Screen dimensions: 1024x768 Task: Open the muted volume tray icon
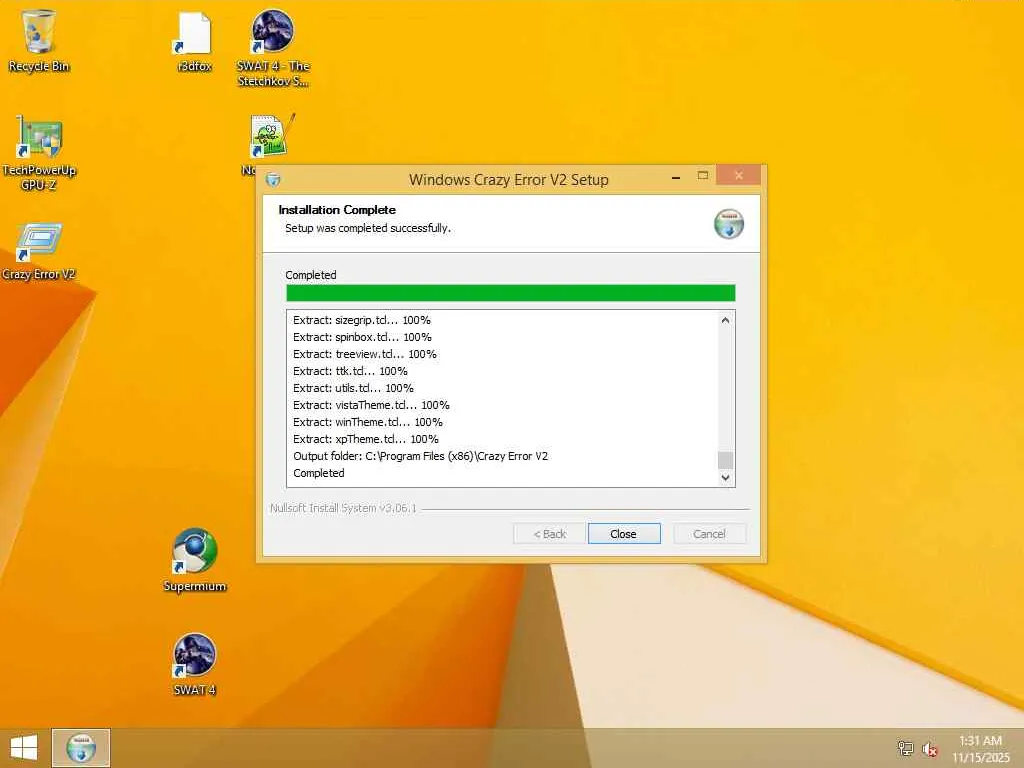[930, 749]
